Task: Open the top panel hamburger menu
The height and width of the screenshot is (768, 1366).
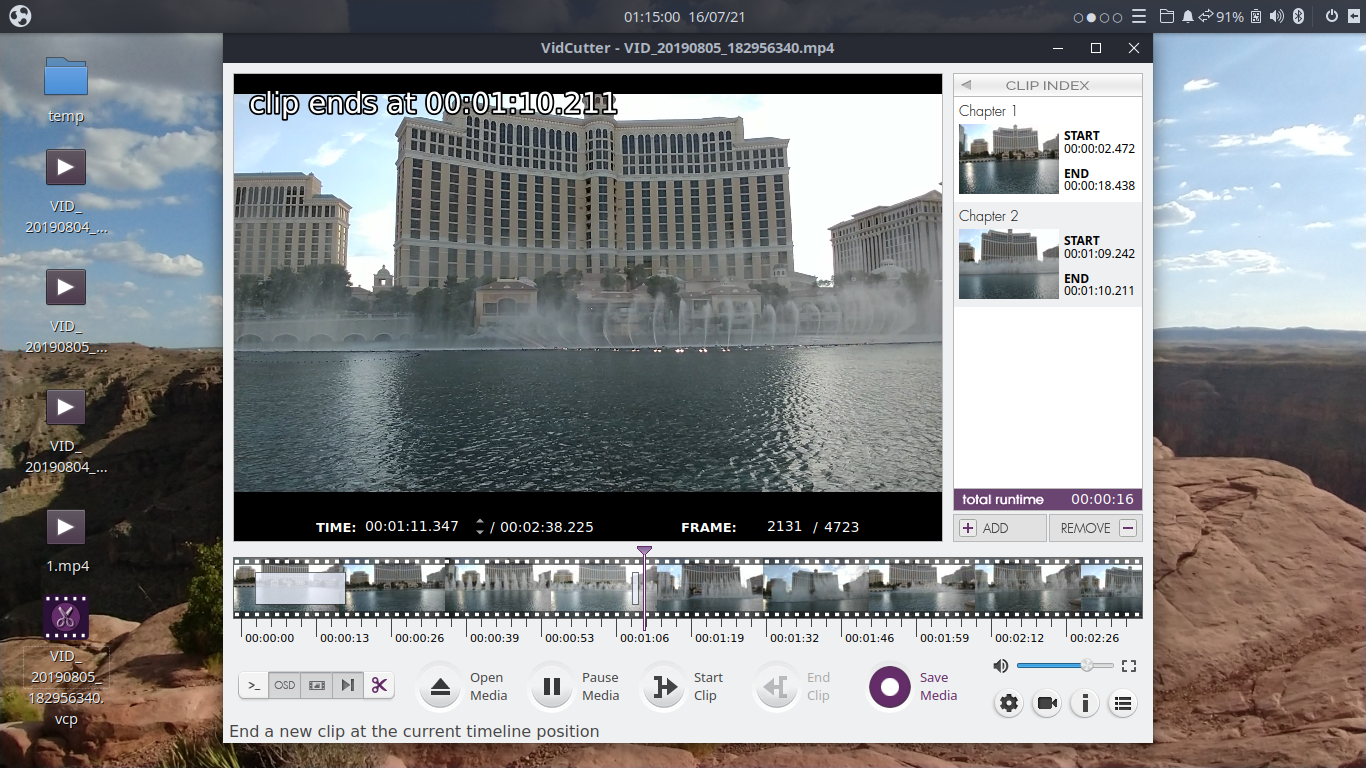Action: click(x=1138, y=16)
